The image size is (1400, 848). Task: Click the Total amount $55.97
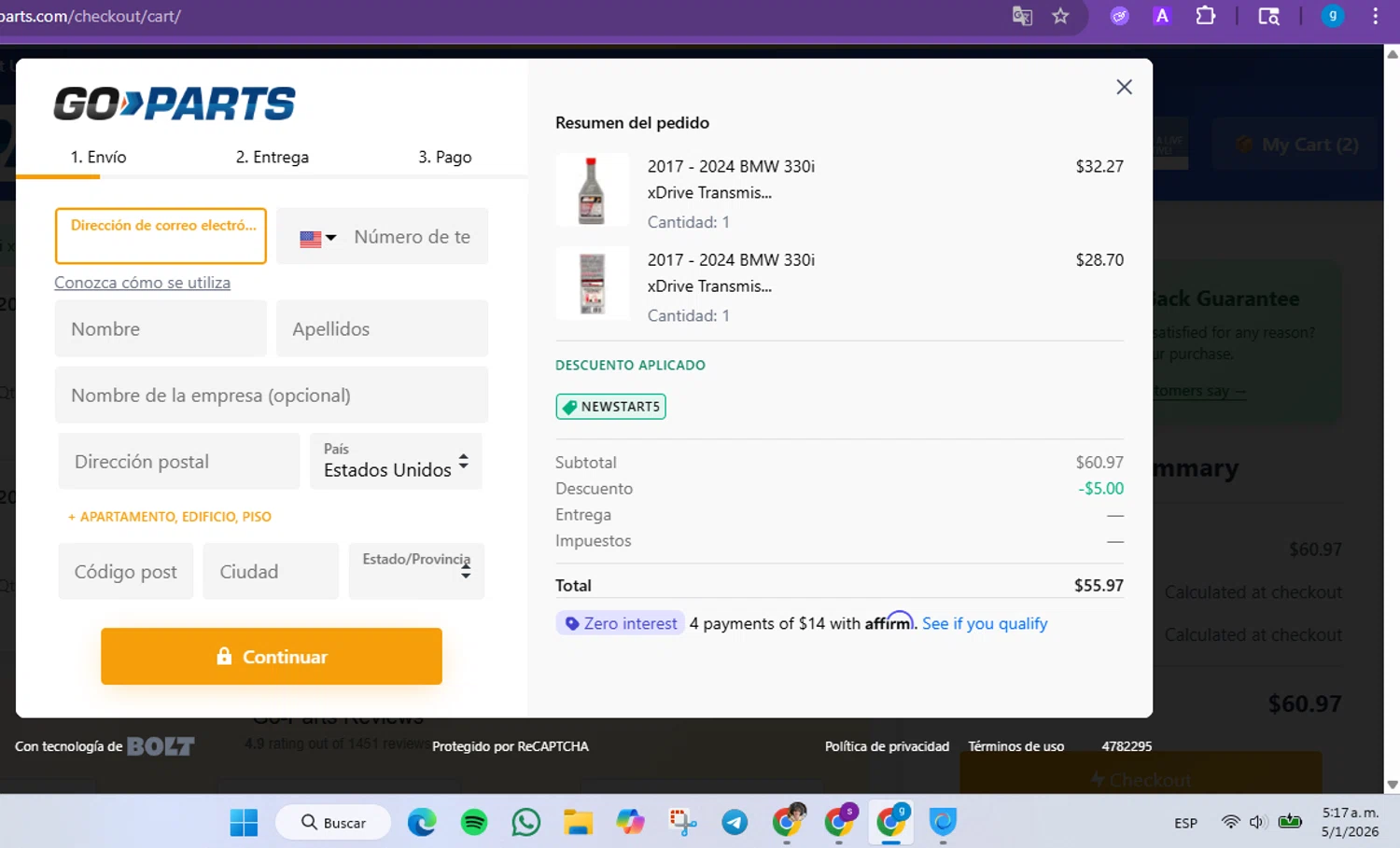[x=1099, y=586]
